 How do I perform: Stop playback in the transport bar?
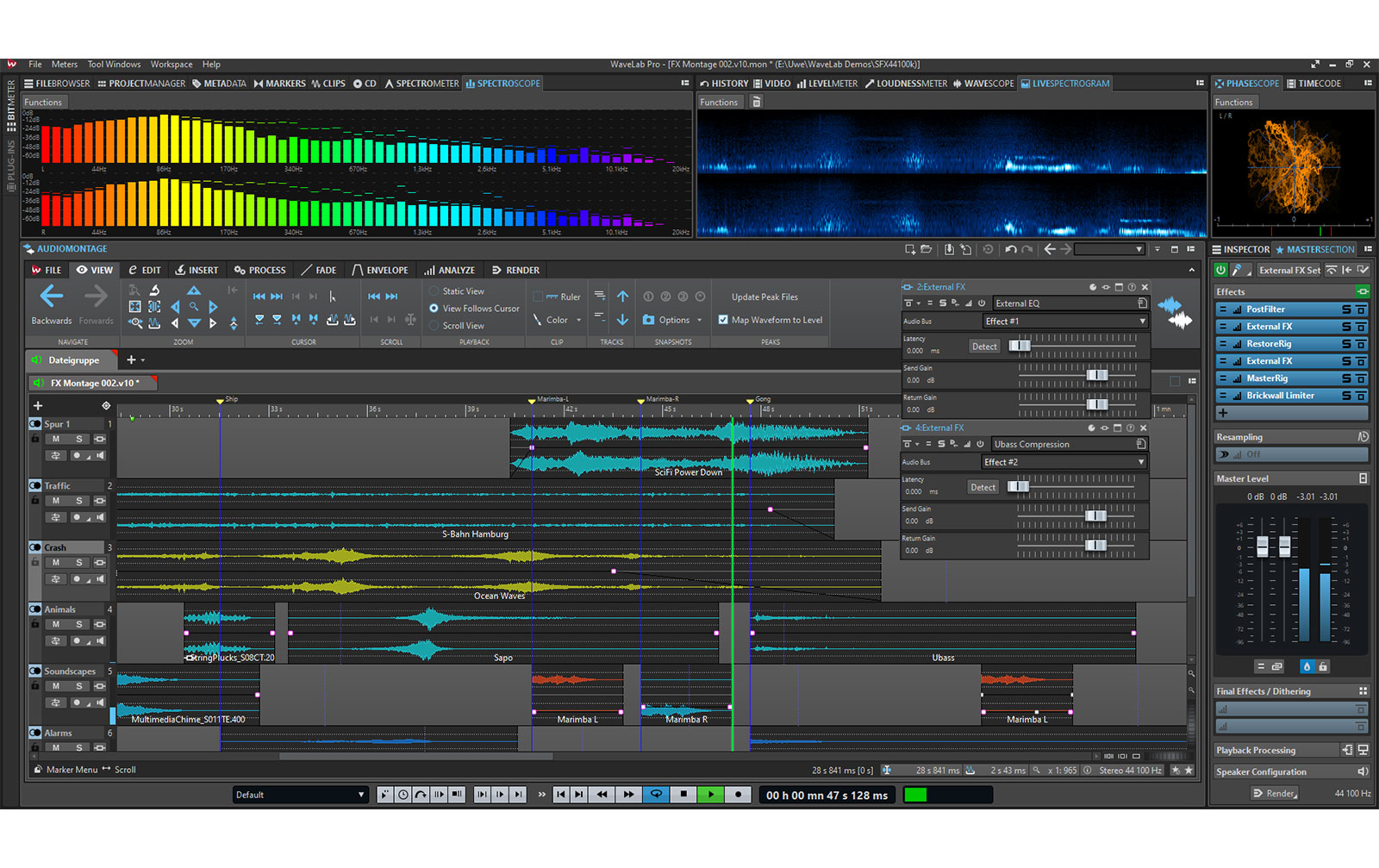coord(683,795)
